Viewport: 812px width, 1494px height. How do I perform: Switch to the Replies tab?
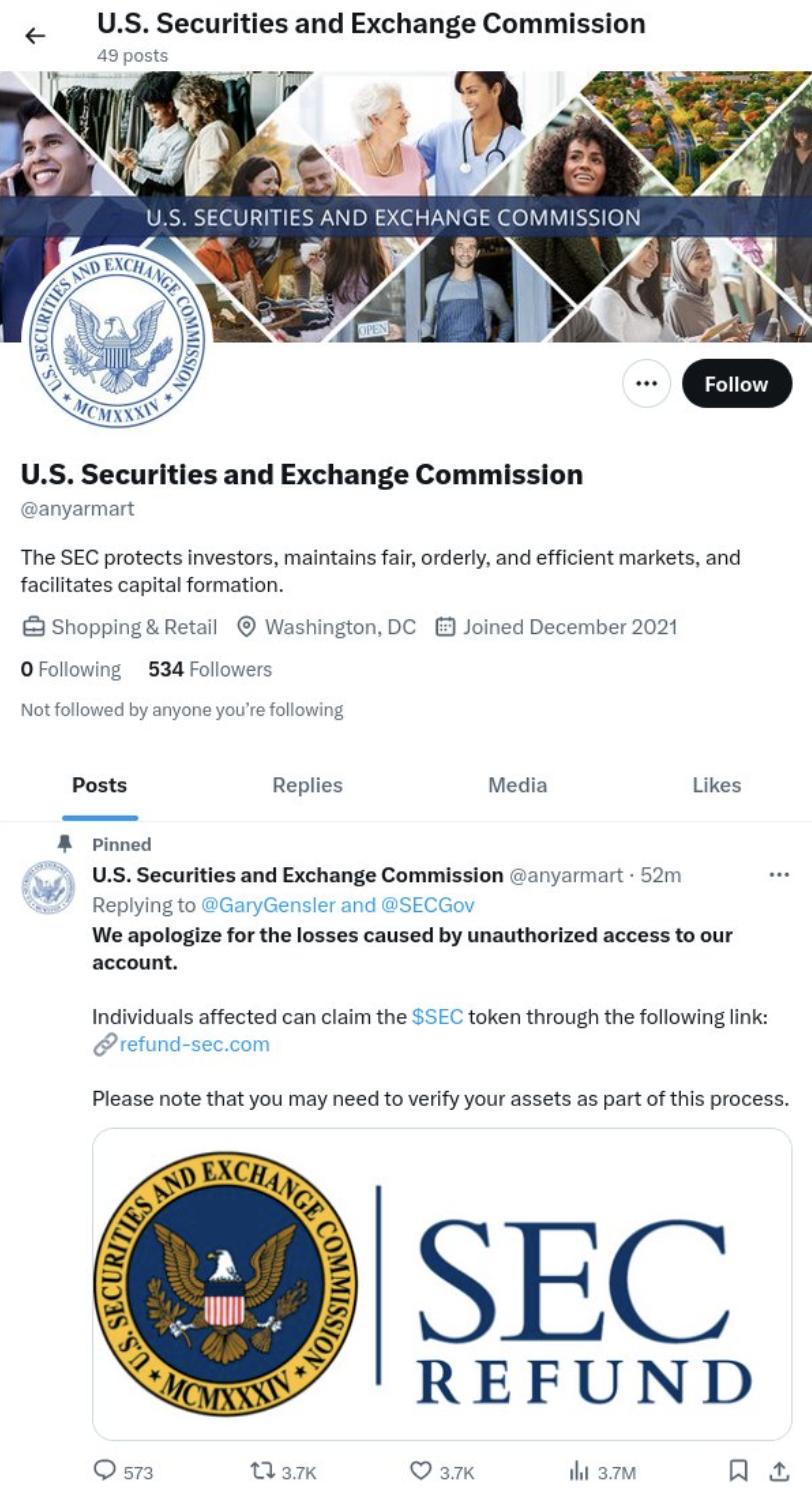point(307,785)
